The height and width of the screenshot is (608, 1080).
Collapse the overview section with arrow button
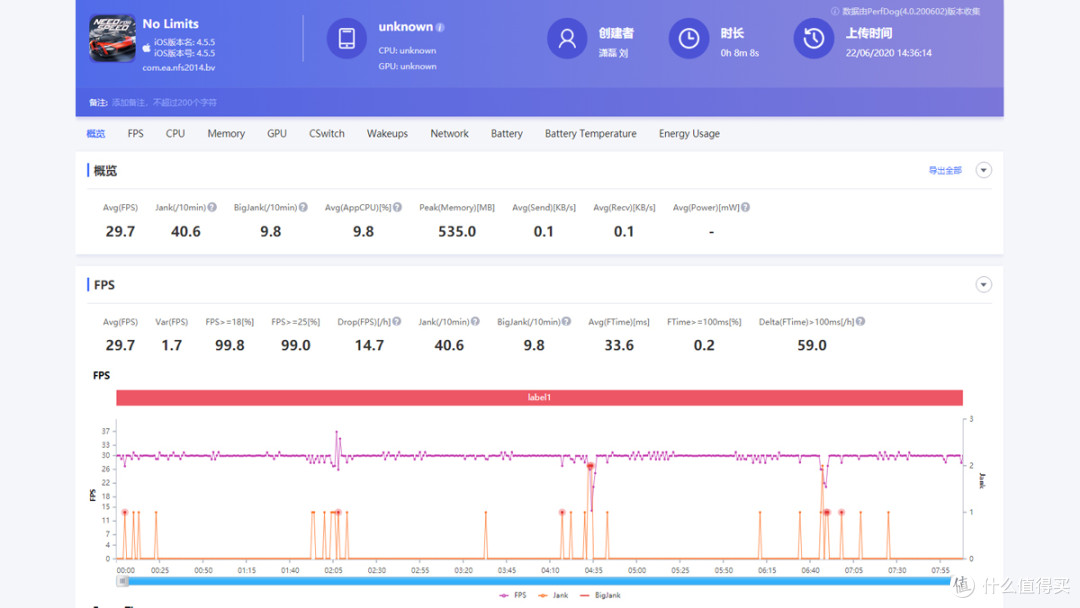point(984,170)
